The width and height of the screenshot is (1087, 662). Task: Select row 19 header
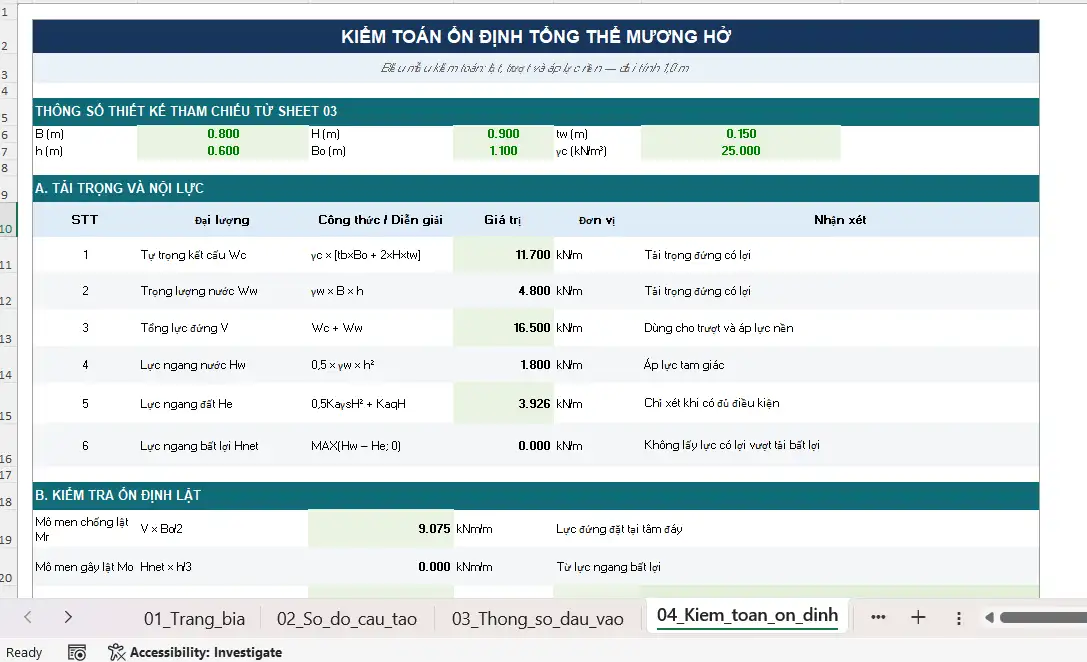pos(8,528)
